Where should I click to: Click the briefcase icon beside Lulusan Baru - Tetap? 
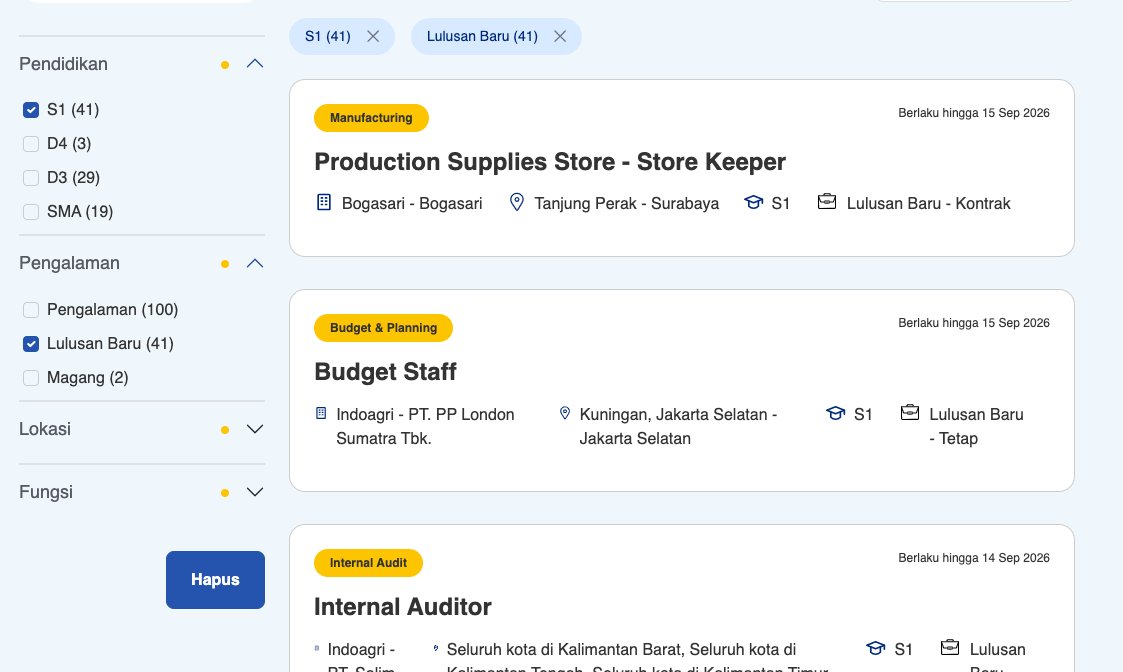(910, 413)
